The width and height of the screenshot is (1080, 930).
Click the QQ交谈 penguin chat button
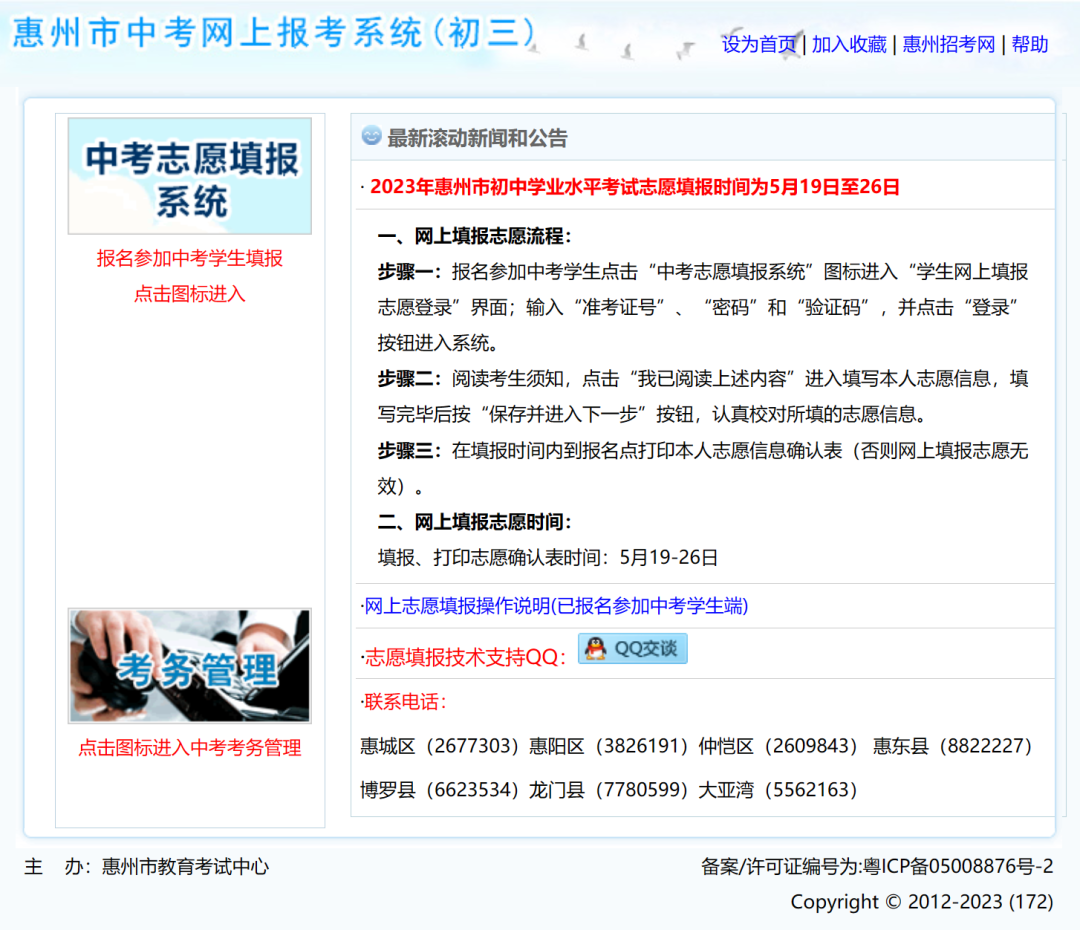pos(632,648)
